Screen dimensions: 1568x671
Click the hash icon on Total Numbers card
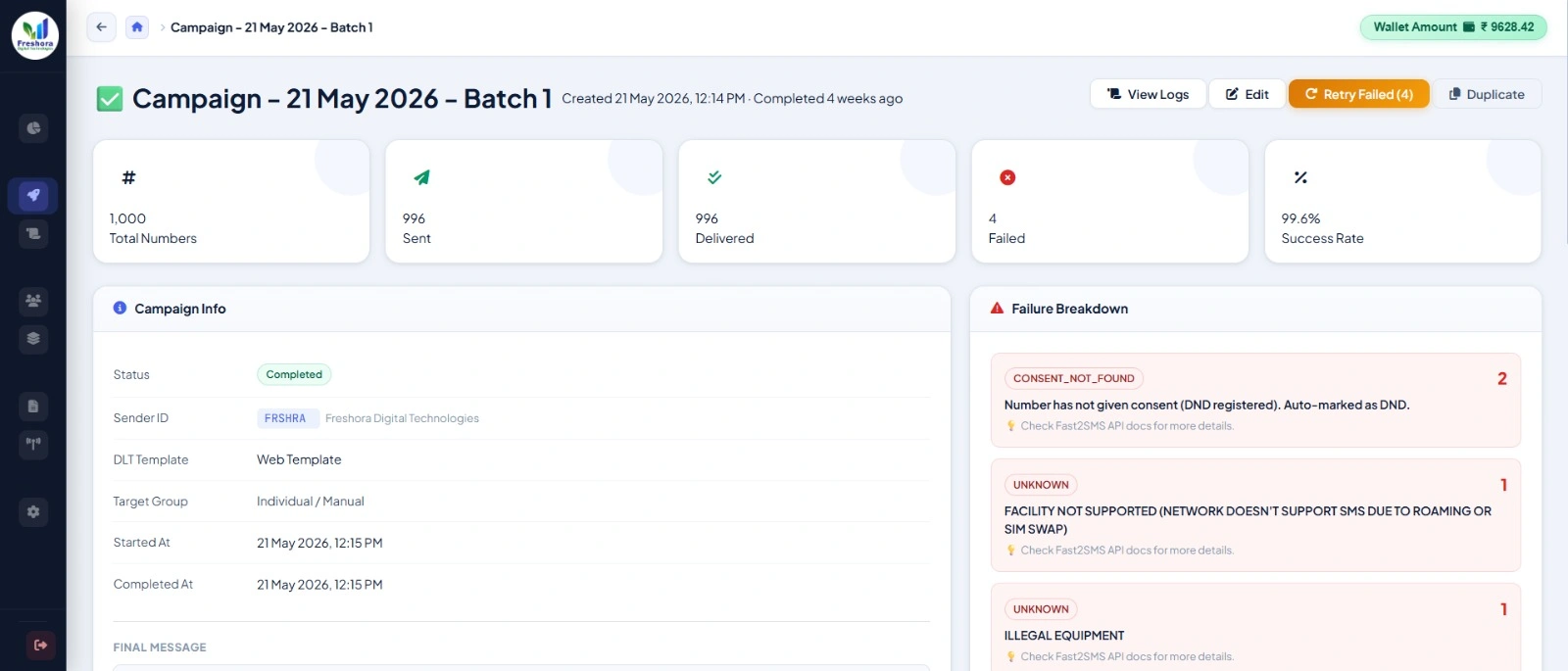pos(128,177)
